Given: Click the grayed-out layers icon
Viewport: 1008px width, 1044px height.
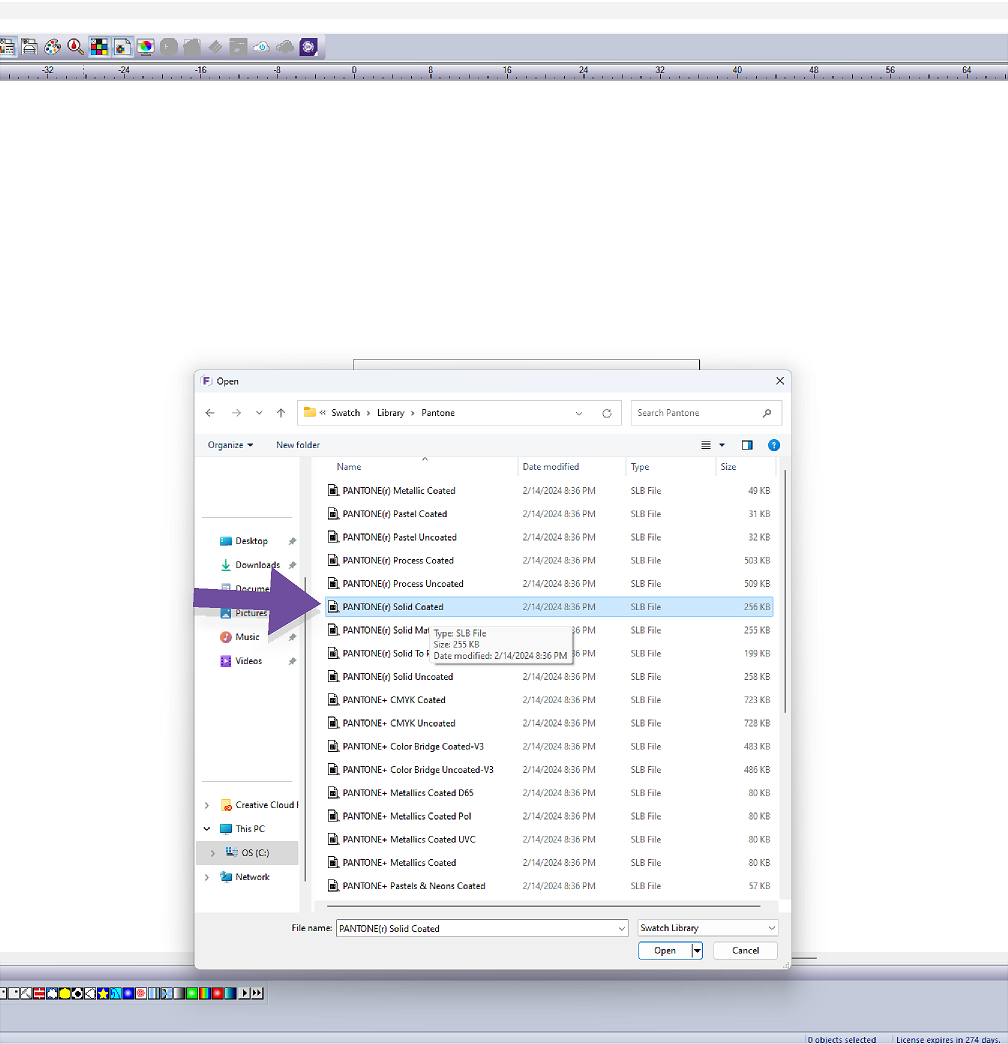Looking at the screenshot, I should (215, 47).
